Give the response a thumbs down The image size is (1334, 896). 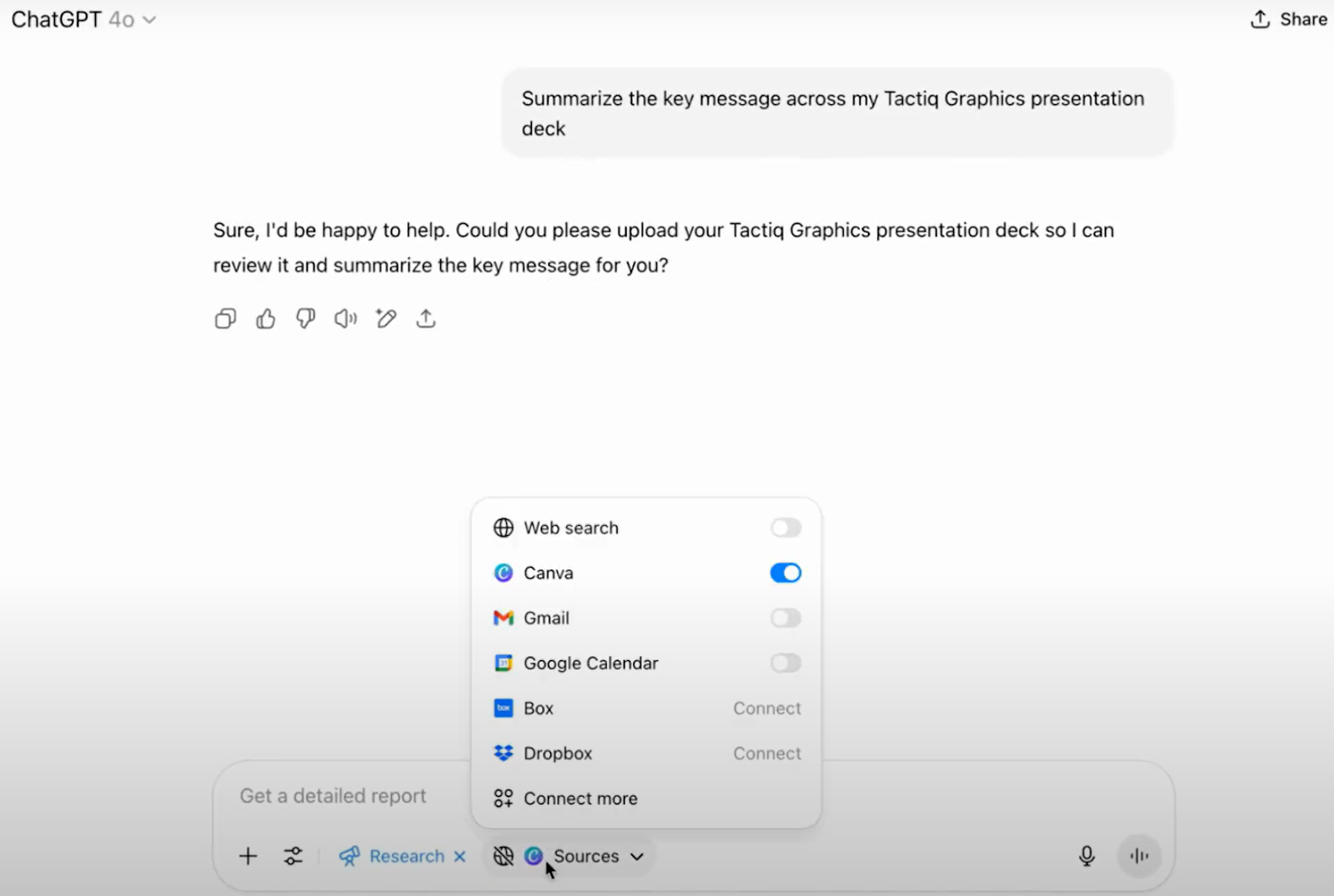(305, 318)
